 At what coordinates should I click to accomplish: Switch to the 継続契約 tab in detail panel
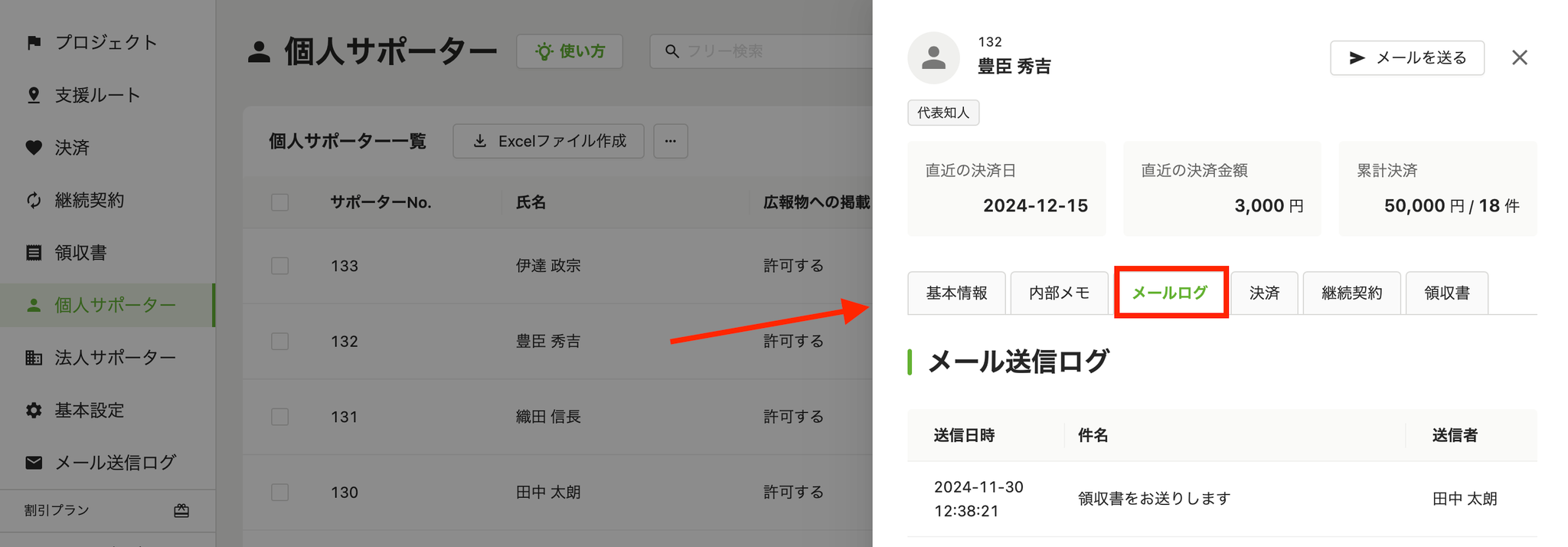(x=1351, y=293)
